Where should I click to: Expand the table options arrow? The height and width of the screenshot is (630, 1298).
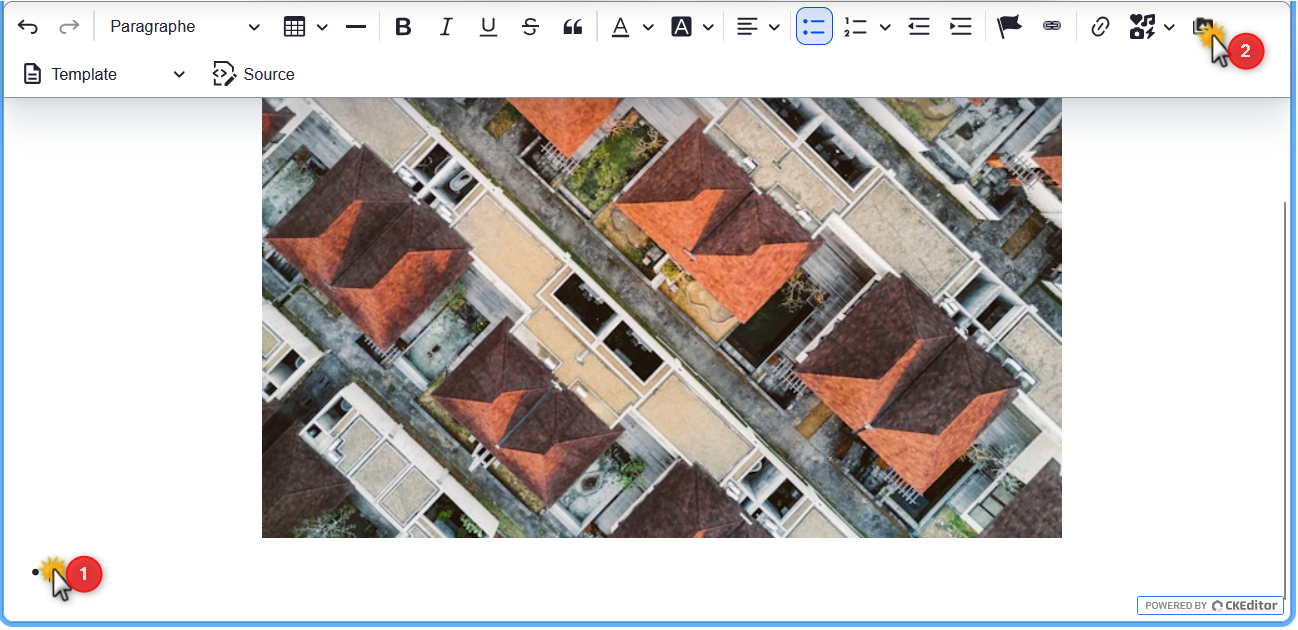[x=322, y=27]
